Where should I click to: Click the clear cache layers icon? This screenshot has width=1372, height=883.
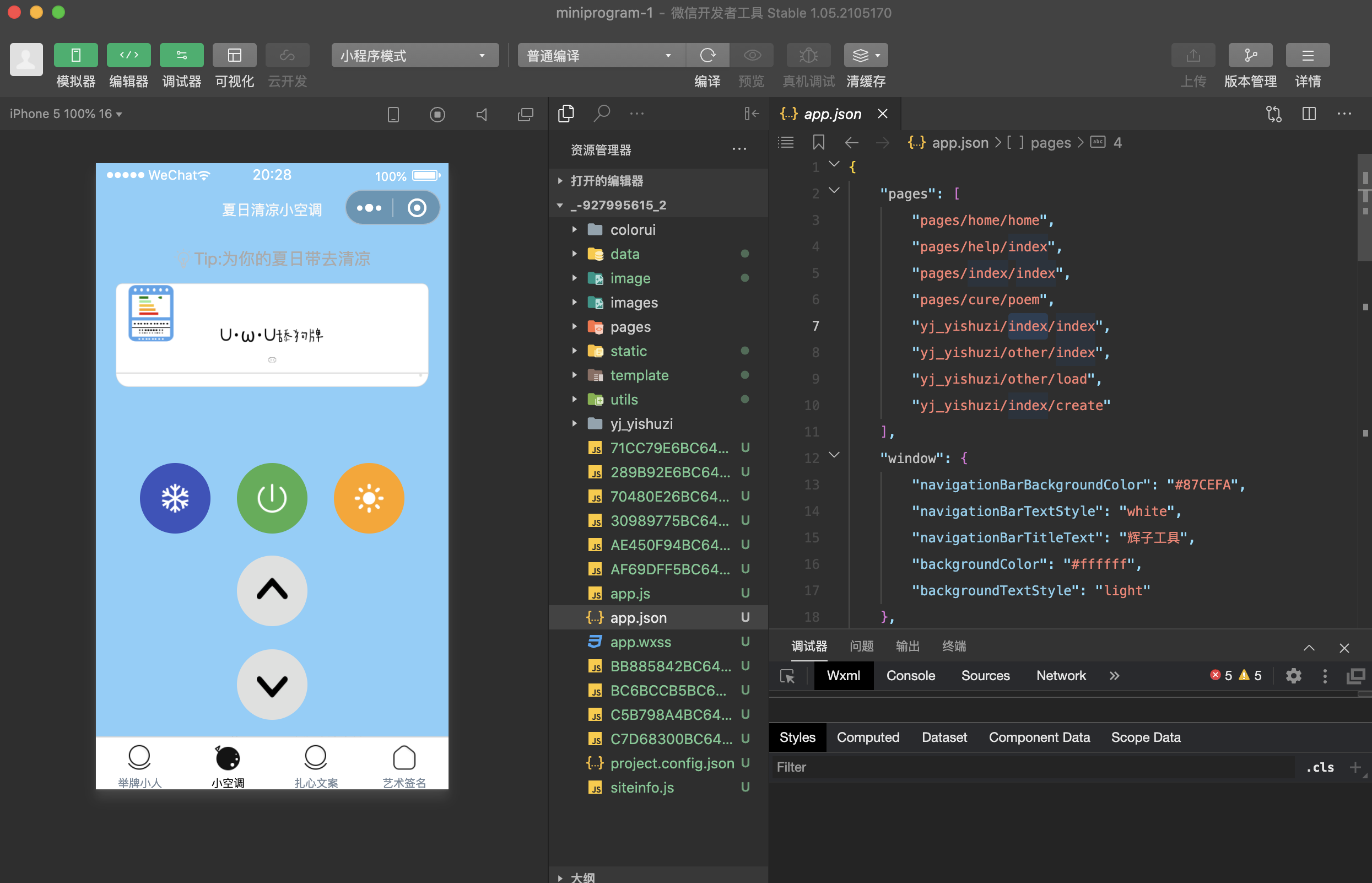click(860, 55)
